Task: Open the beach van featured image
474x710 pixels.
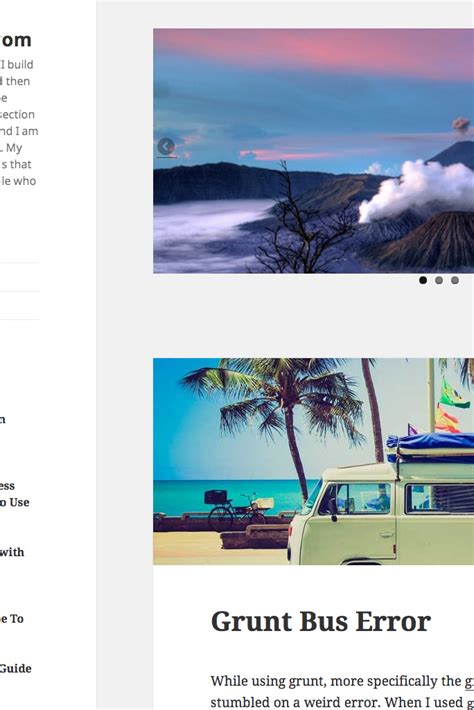Action: click(x=313, y=461)
